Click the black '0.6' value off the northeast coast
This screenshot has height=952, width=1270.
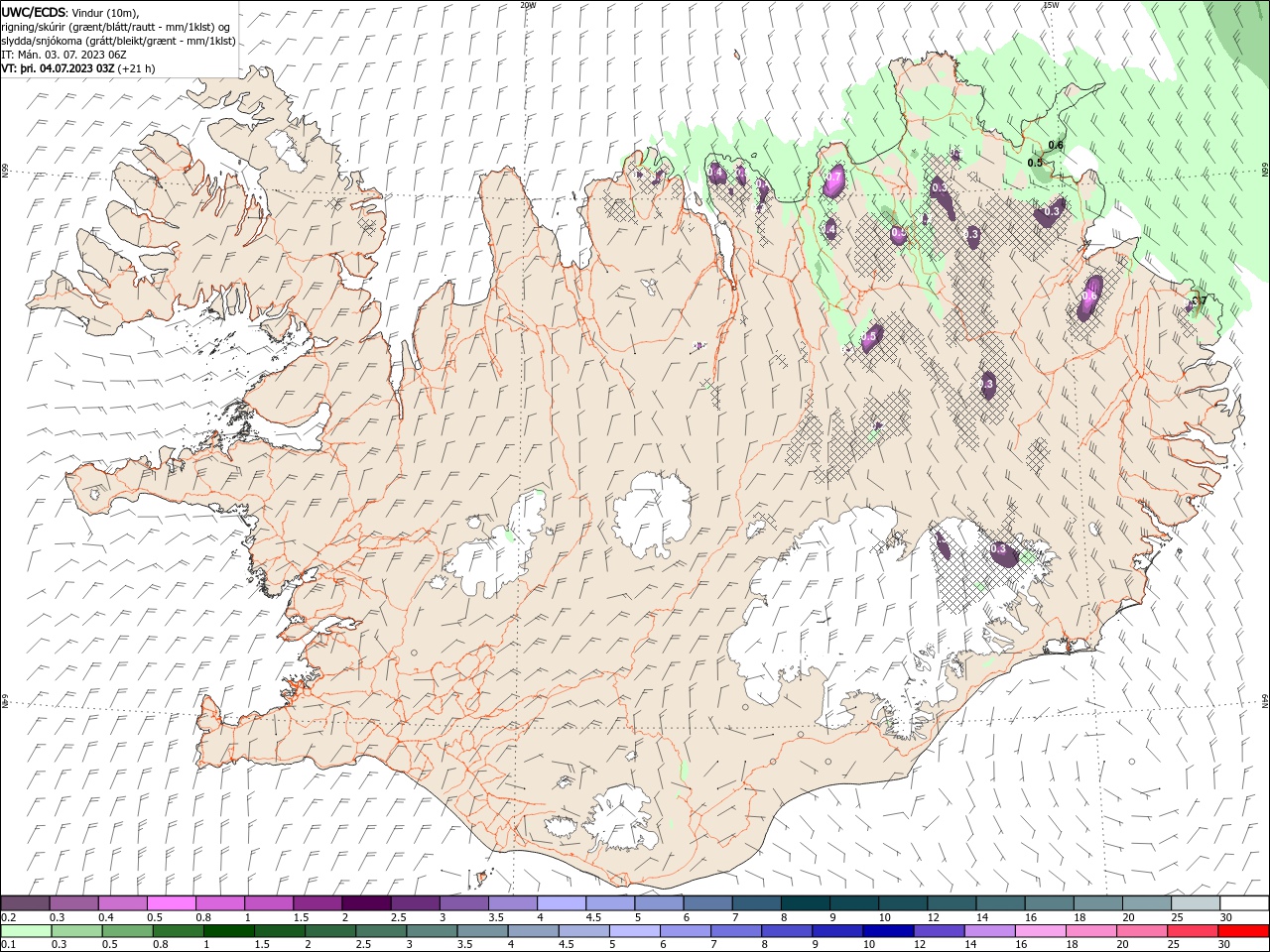1056,145
